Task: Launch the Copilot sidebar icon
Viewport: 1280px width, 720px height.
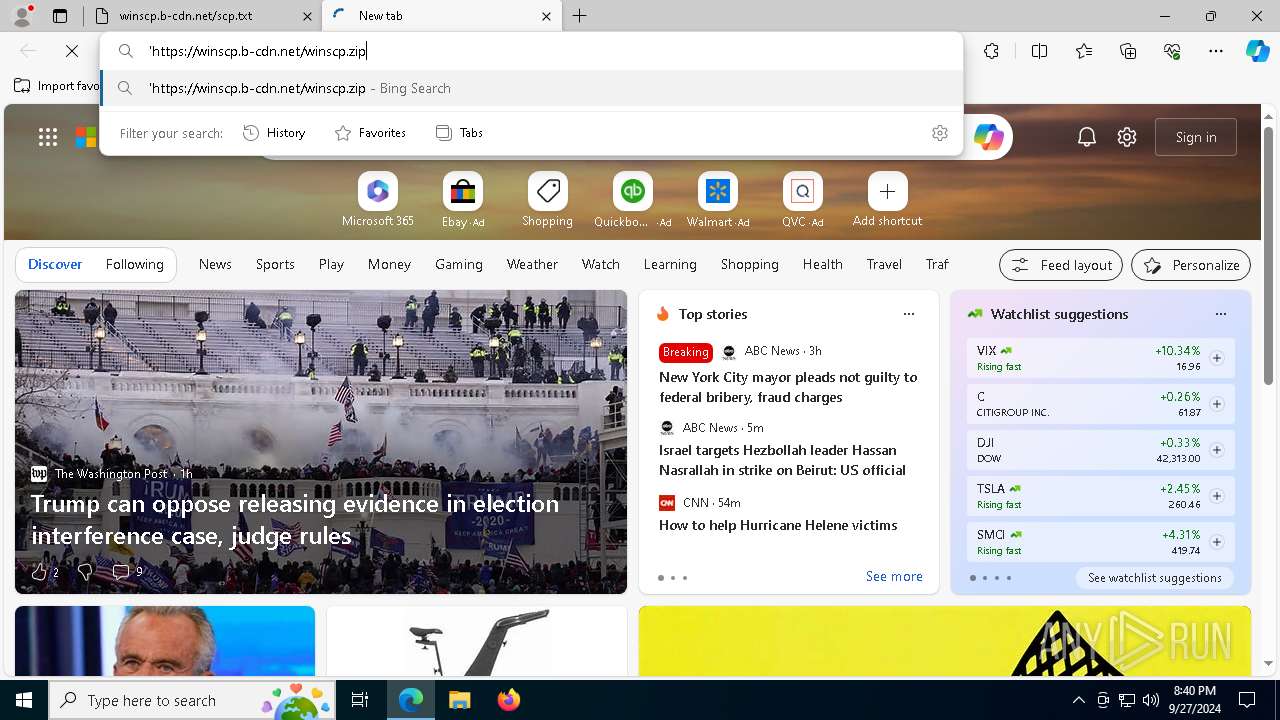Action: click(1258, 51)
